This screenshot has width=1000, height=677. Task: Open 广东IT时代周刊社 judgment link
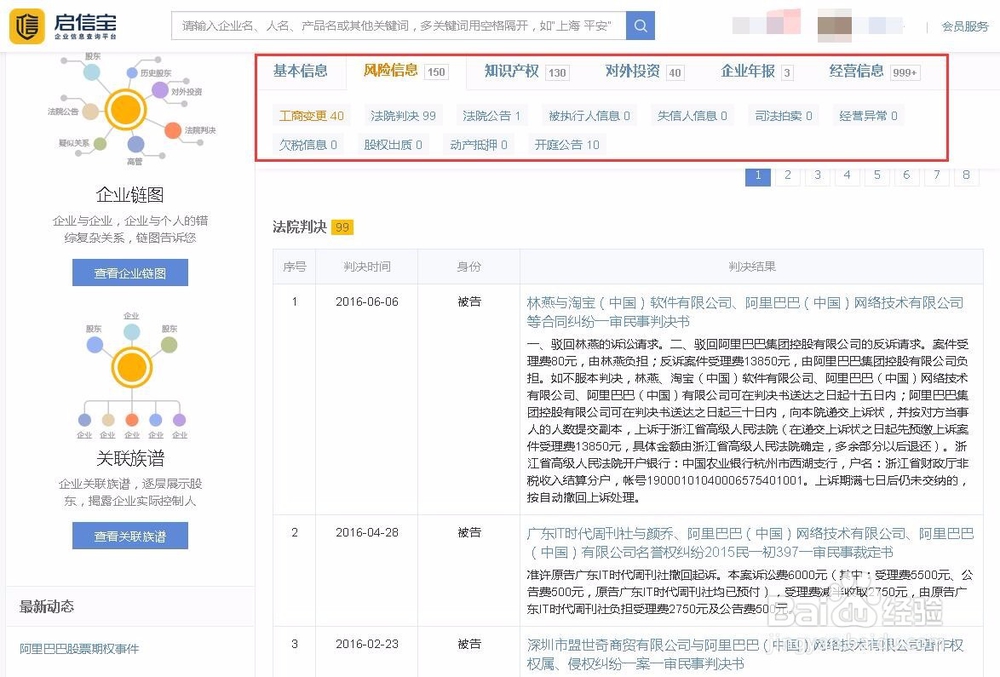pyautogui.click(x=750, y=542)
